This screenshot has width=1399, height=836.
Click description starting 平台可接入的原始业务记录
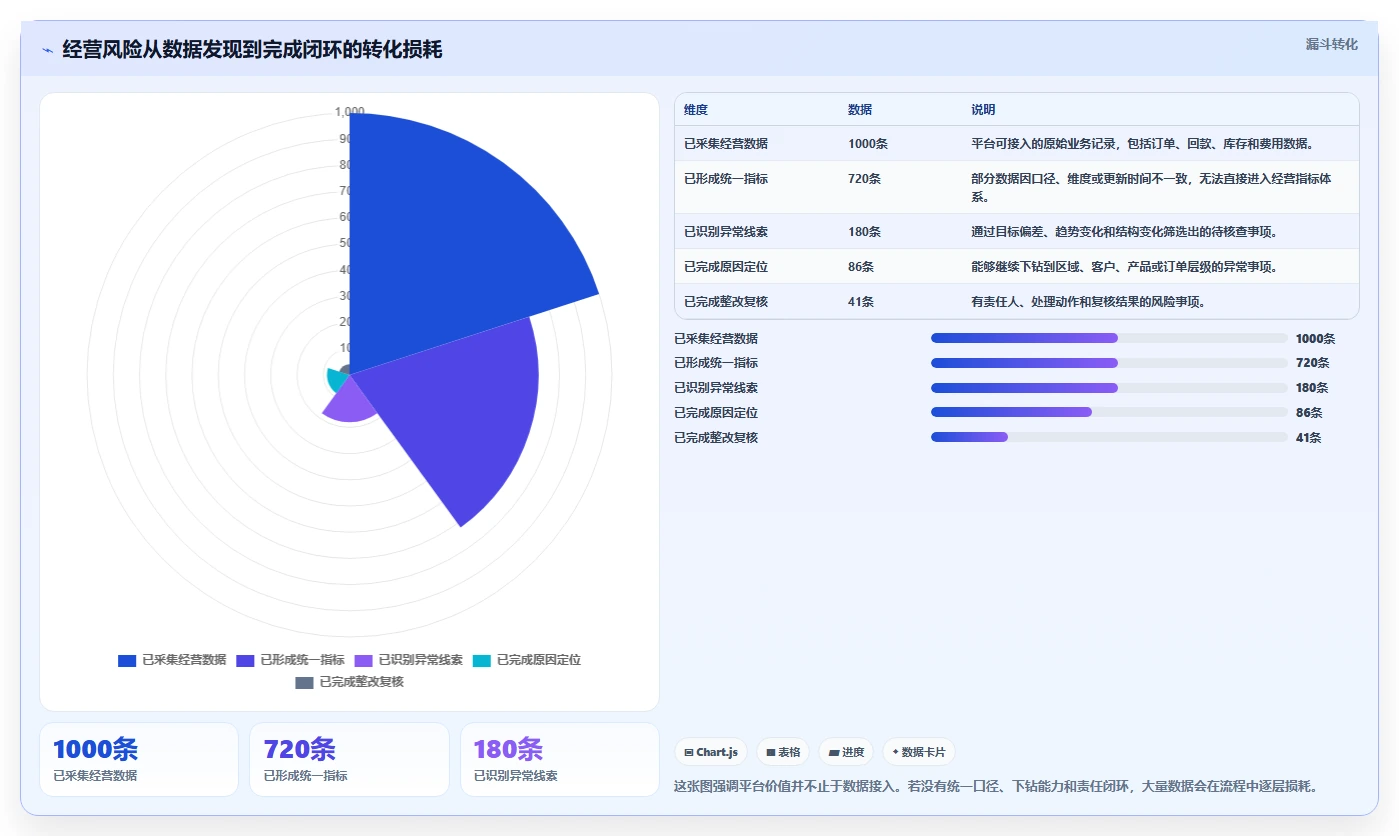(1143, 144)
